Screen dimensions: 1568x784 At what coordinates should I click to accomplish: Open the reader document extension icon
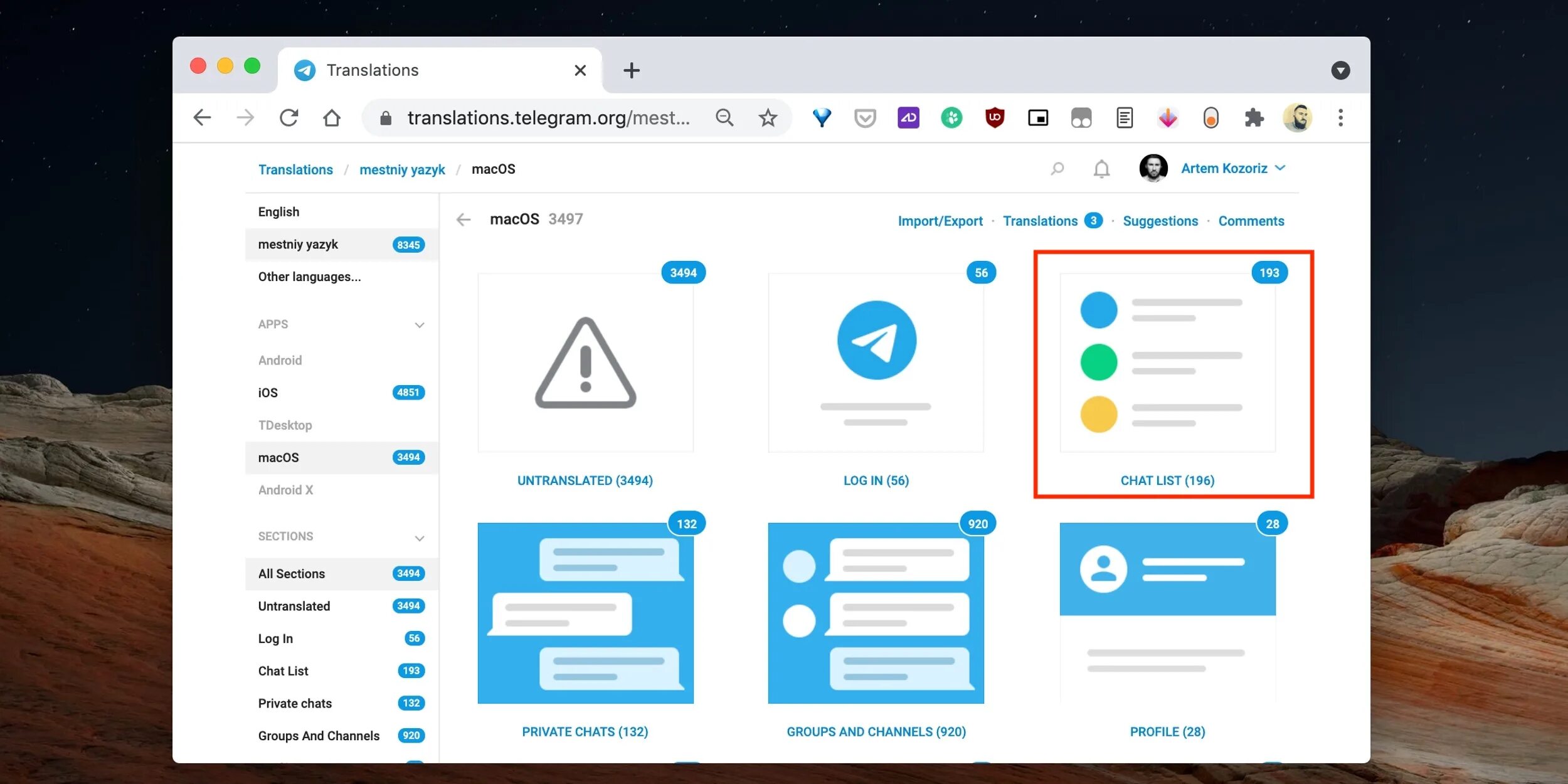click(x=1125, y=118)
